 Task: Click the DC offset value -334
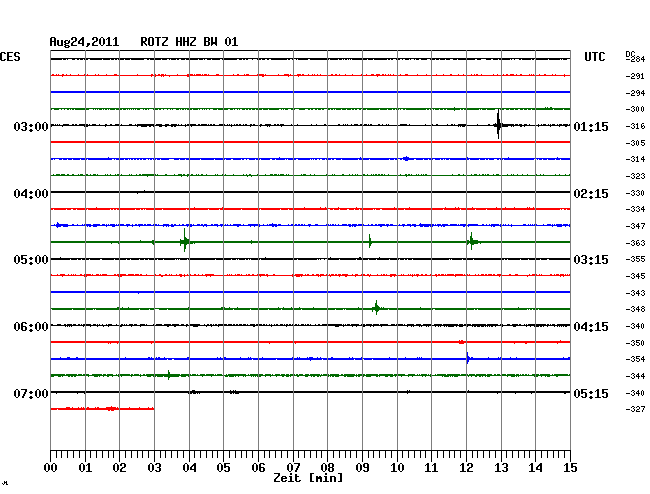coord(635,209)
